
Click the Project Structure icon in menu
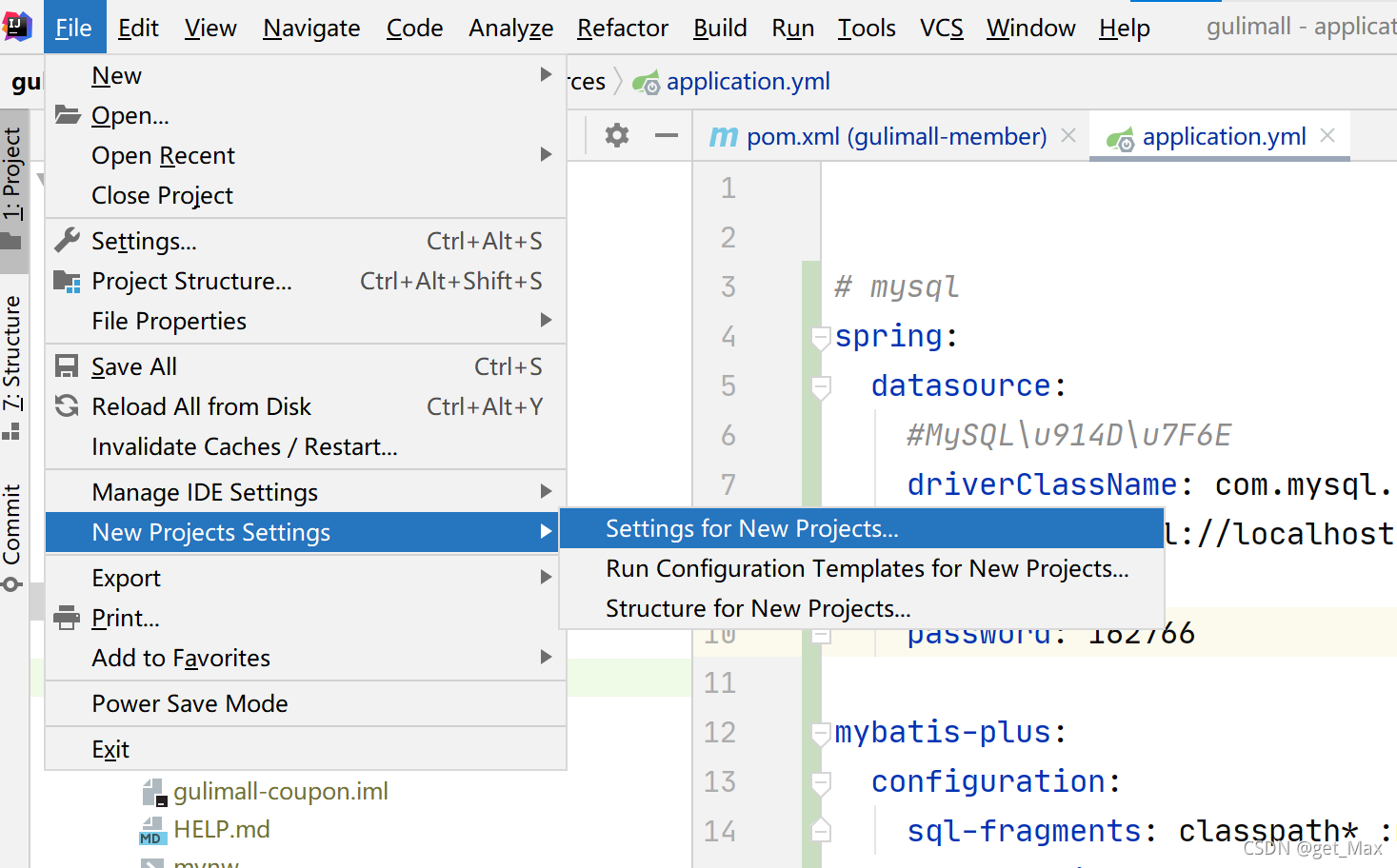(67, 281)
